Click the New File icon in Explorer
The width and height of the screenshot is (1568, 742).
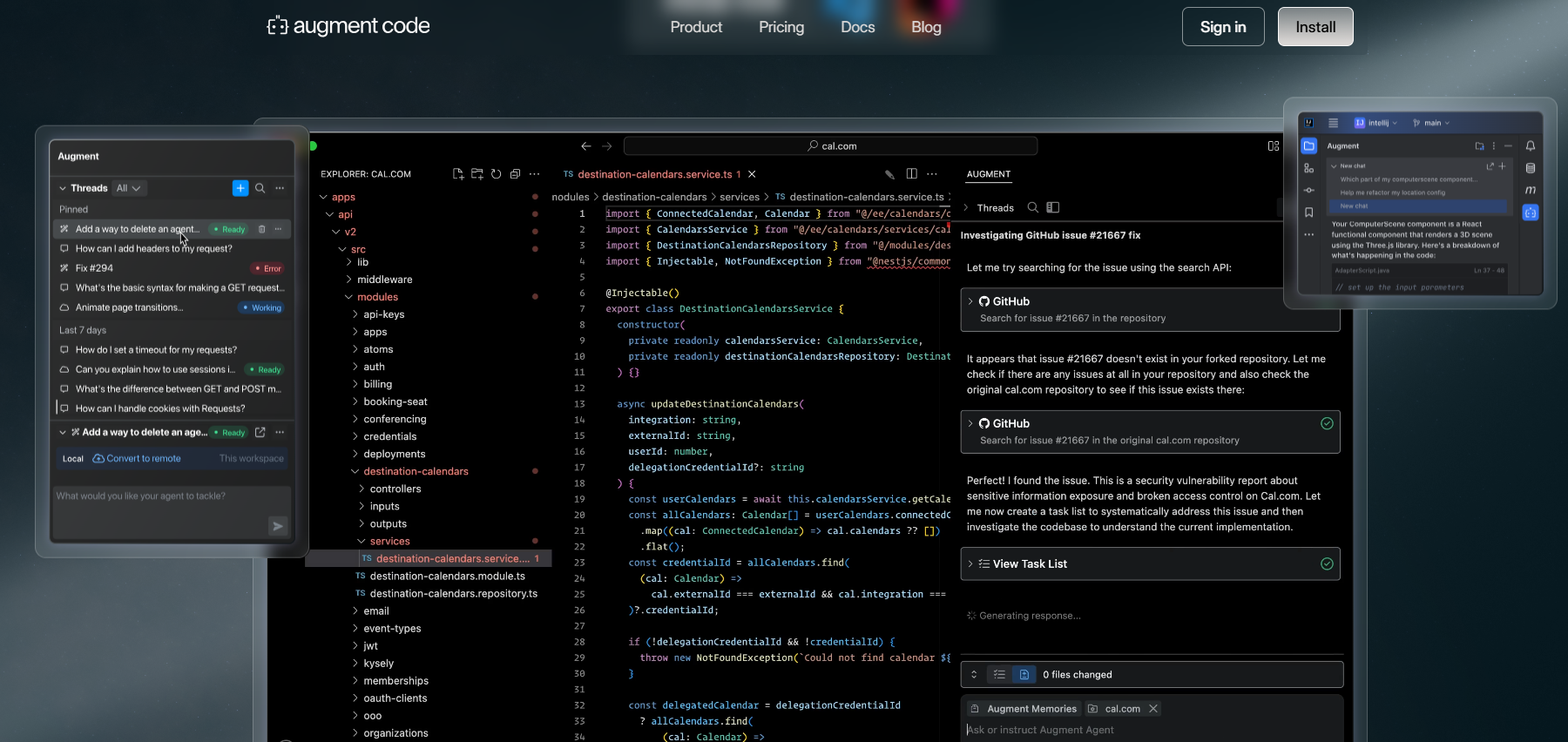coord(458,174)
